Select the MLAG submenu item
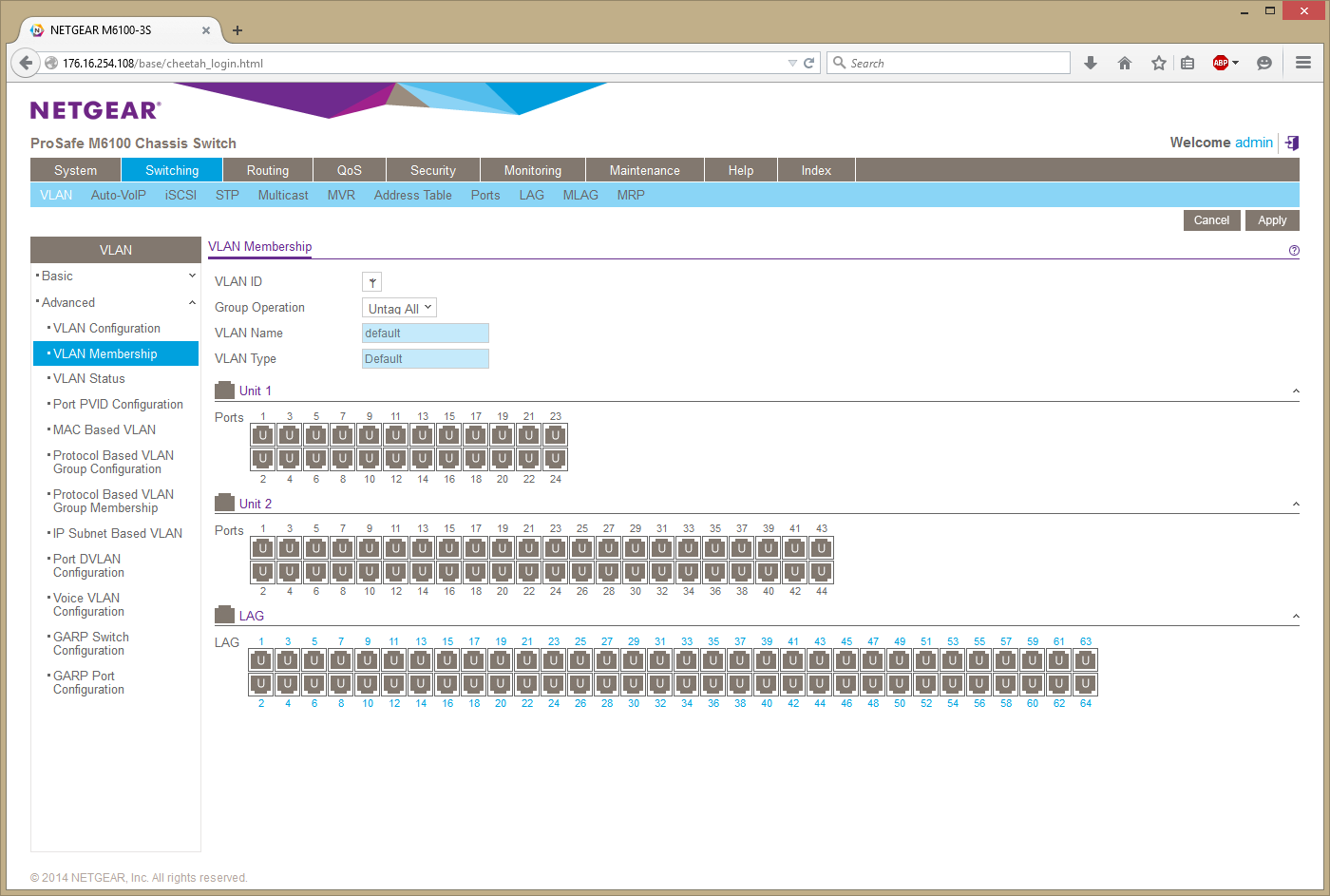Screen dimensions: 1330x896 pyautogui.click(x=580, y=195)
